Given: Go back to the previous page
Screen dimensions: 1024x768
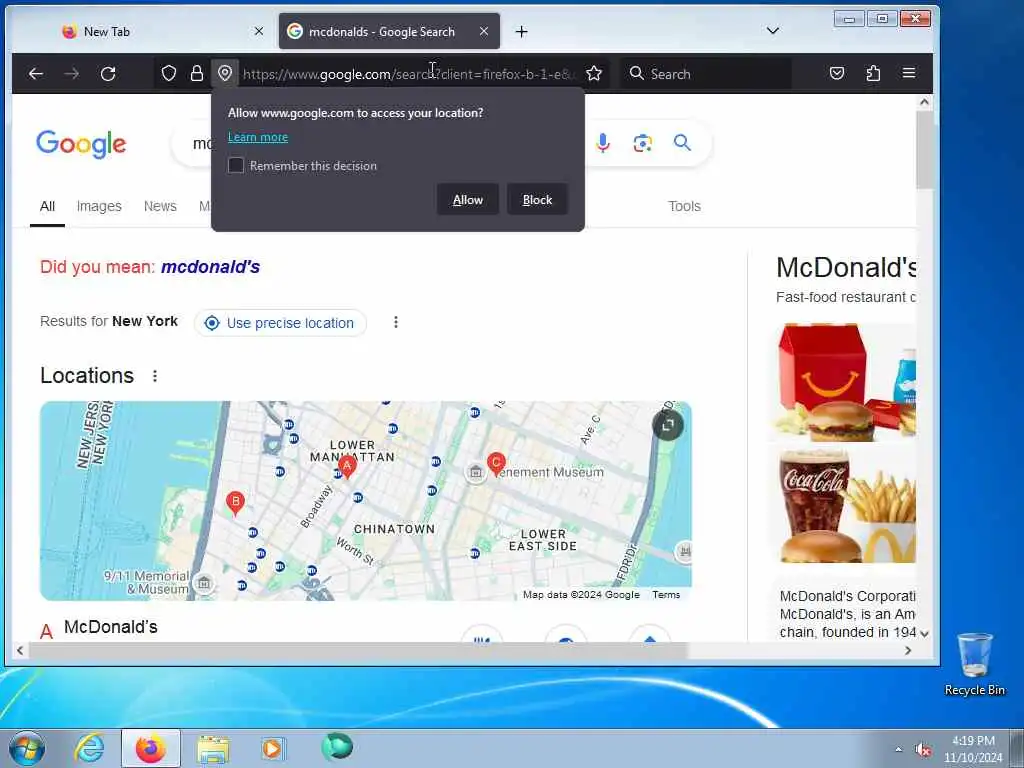Looking at the screenshot, I should (x=36, y=74).
